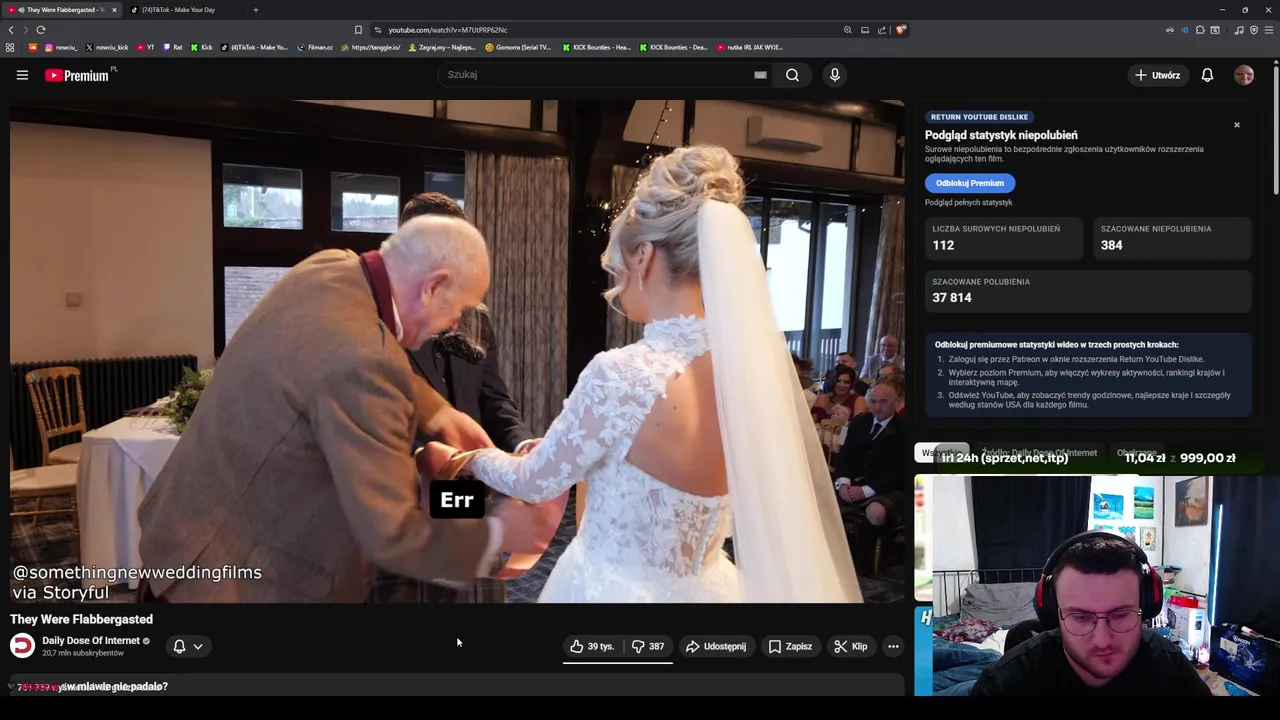Click 'Szacowane polubienia' 37 814 stat
The height and width of the screenshot is (720, 1280).
[1088, 291]
